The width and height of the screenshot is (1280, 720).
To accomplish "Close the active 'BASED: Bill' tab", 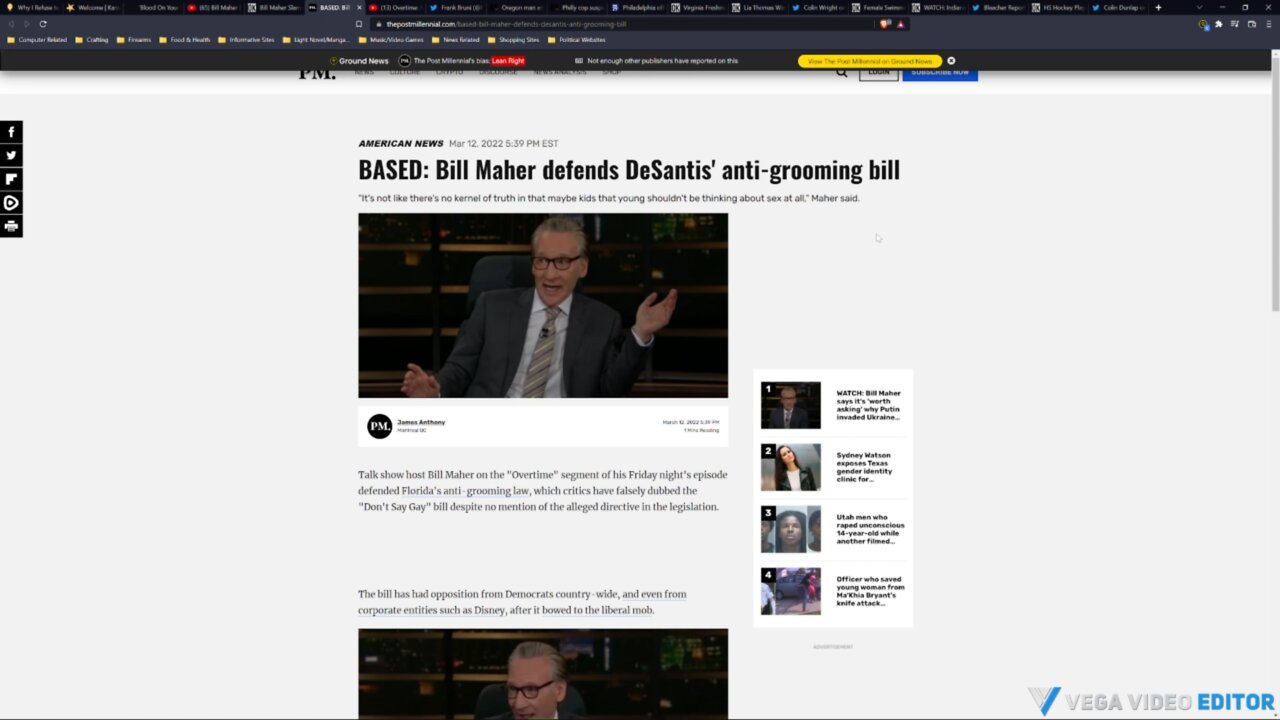I will [x=359, y=7].
